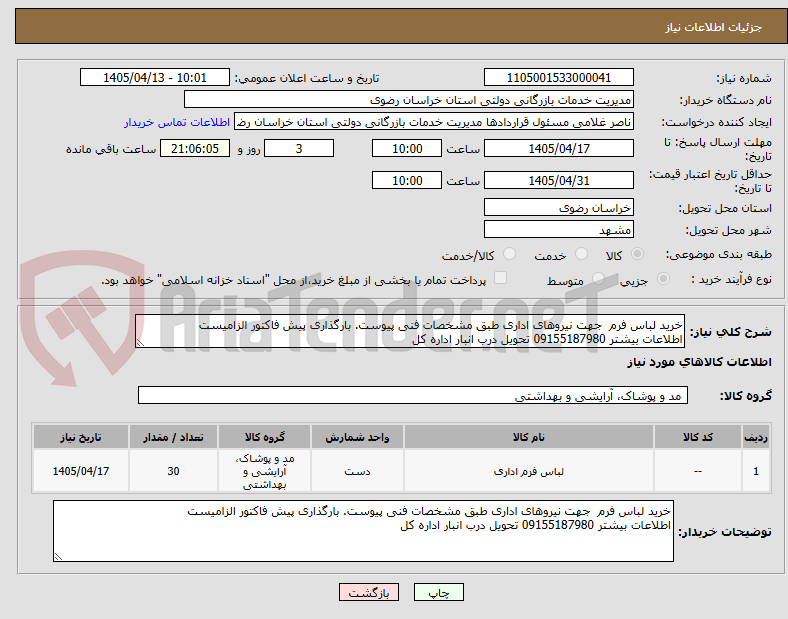788x619 pixels.
Task: Click the ساعت باقی مانده label
Action: tap(111, 149)
